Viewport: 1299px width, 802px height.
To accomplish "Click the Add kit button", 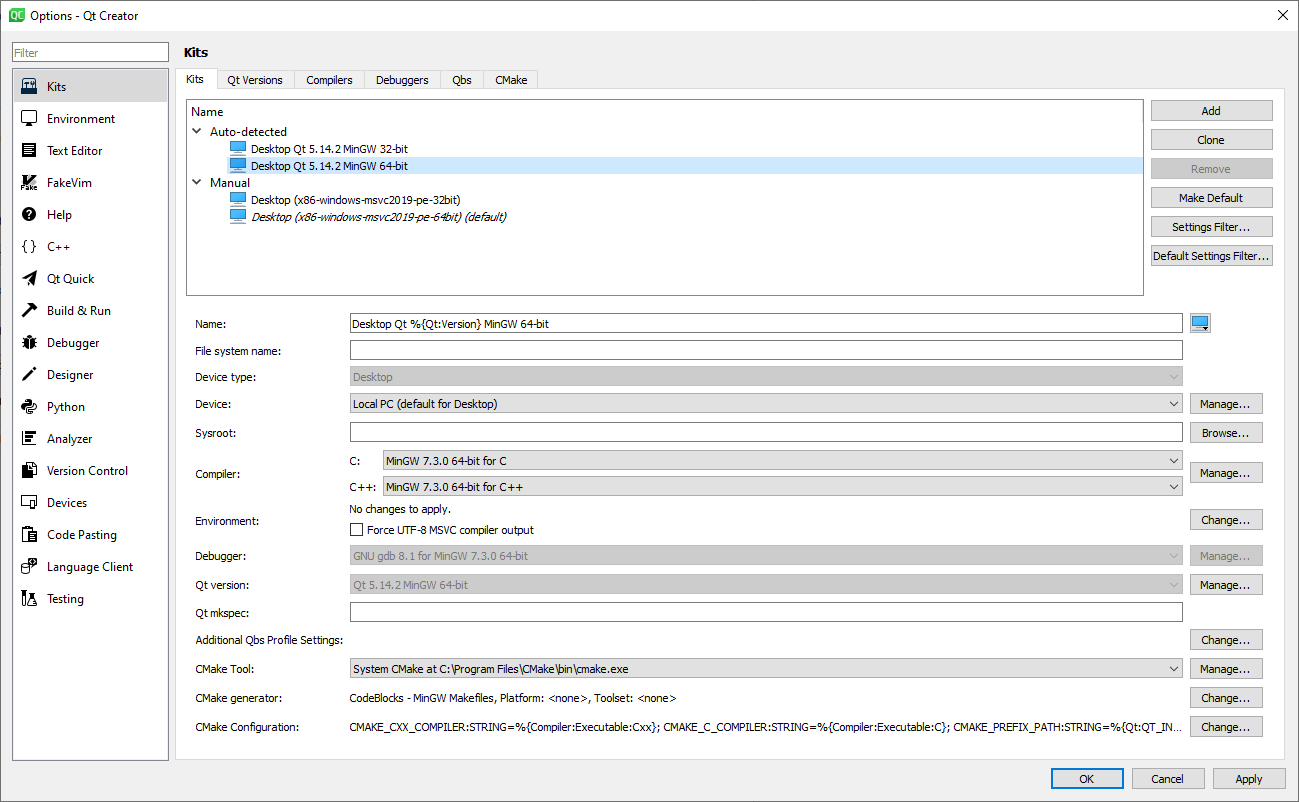I will 1211,111.
